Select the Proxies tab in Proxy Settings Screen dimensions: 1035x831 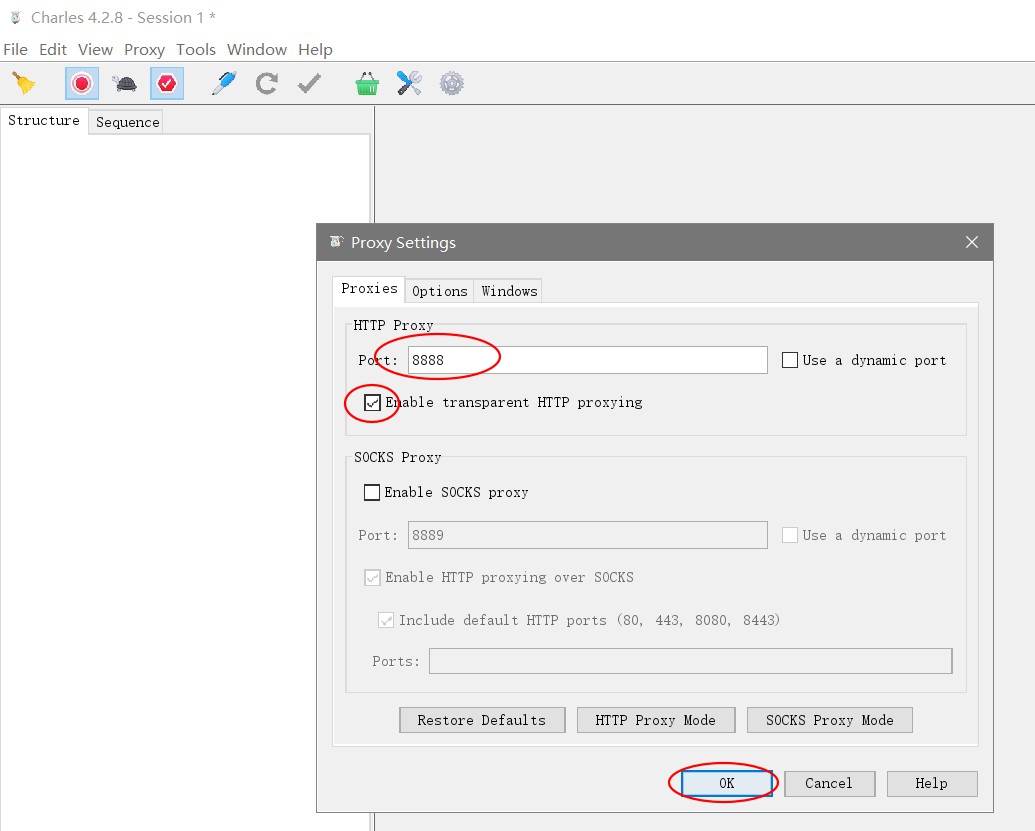(369, 289)
